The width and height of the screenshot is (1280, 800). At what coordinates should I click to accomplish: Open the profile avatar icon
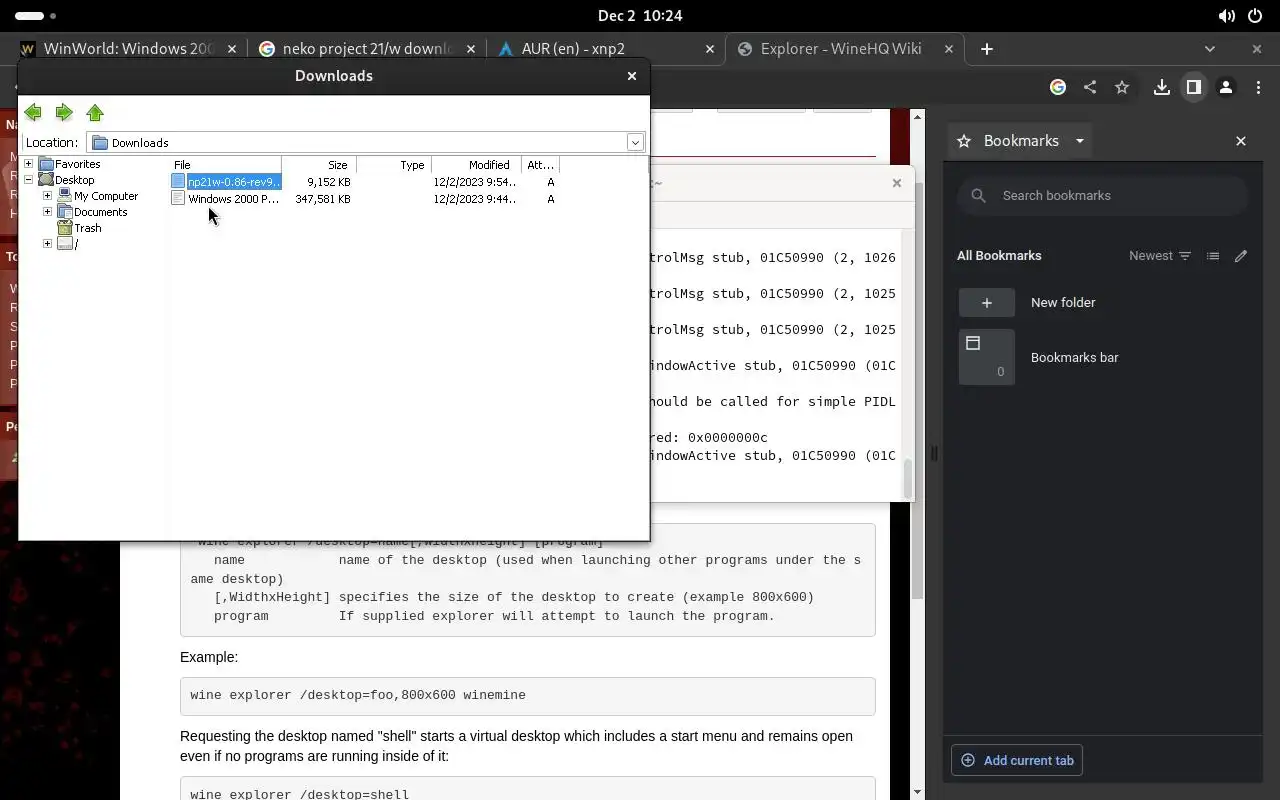point(1226,87)
